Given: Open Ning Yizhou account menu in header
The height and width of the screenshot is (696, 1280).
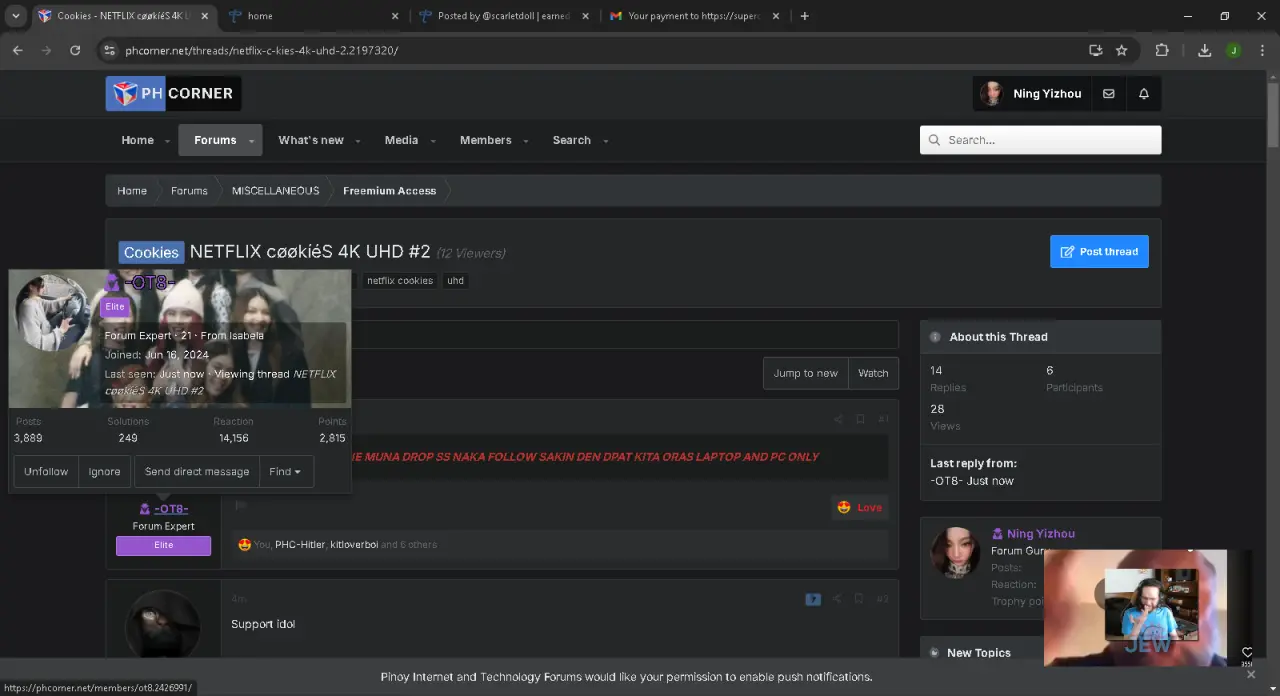Looking at the screenshot, I should pyautogui.click(x=1032, y=93).
